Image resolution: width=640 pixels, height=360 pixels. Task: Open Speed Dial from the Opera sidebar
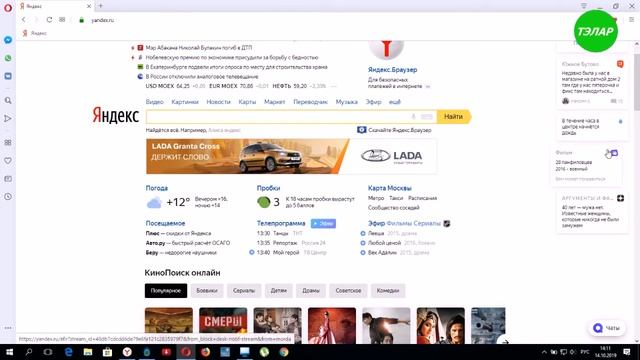coord(8,142)
